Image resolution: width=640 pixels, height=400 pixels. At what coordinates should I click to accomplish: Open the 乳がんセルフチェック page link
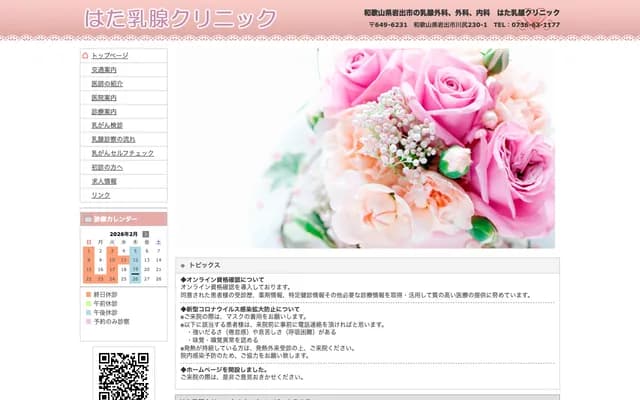point(122,153)
